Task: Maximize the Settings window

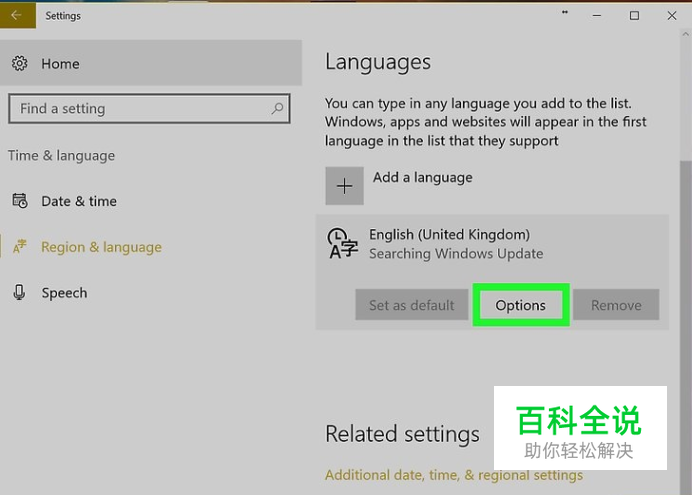Action: coord(634,16)
